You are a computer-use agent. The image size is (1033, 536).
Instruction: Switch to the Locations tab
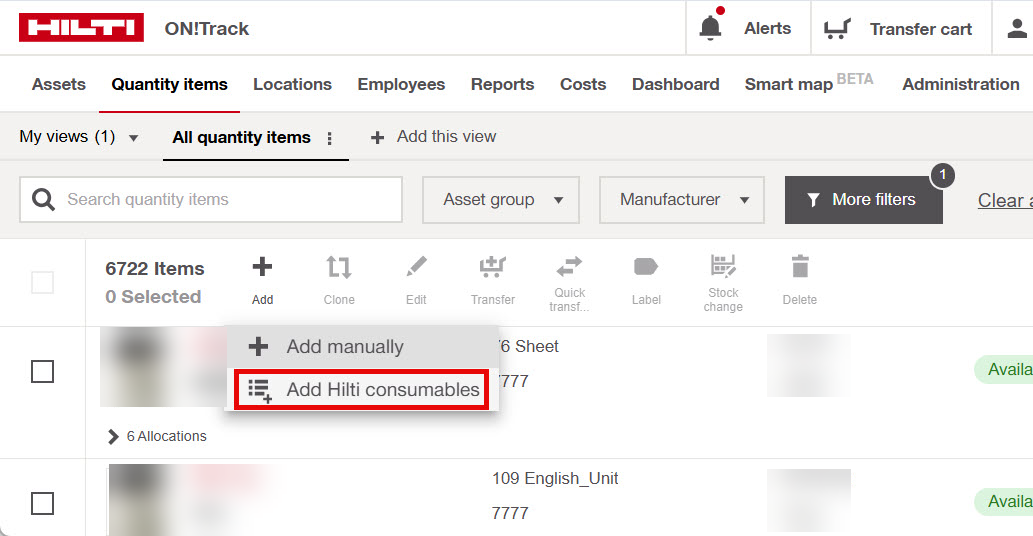292,85
